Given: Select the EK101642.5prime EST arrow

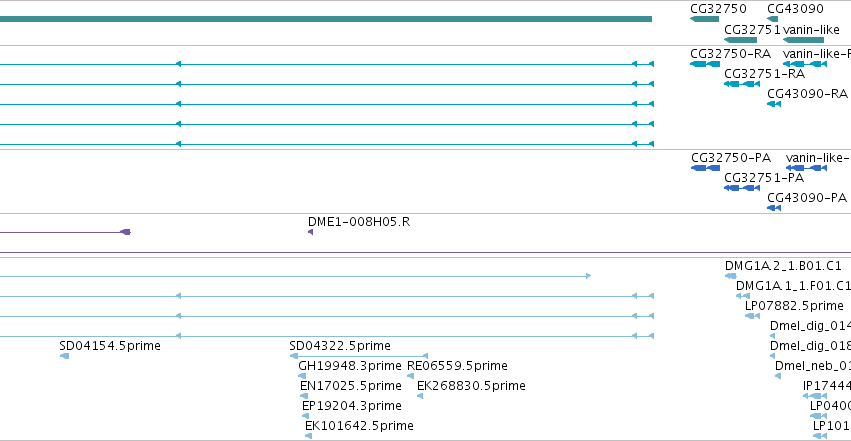Looking at the screenshot, I should tap(308, 436).
